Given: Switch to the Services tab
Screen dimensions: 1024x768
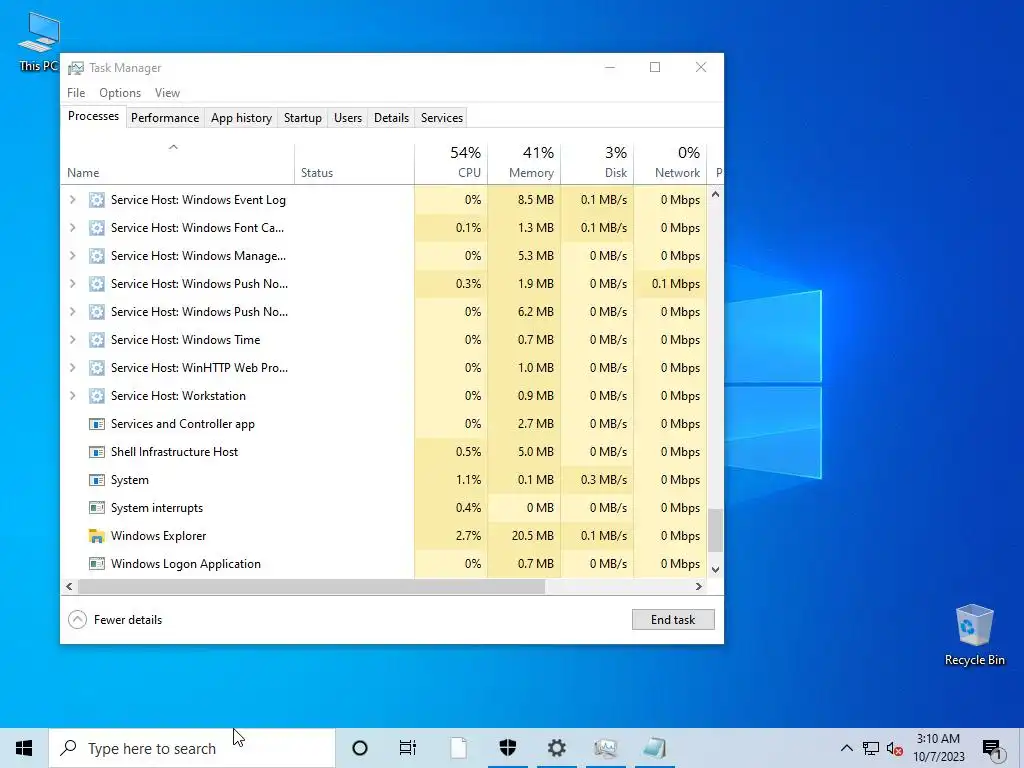Looking at the screenshot, I should 441,118.
